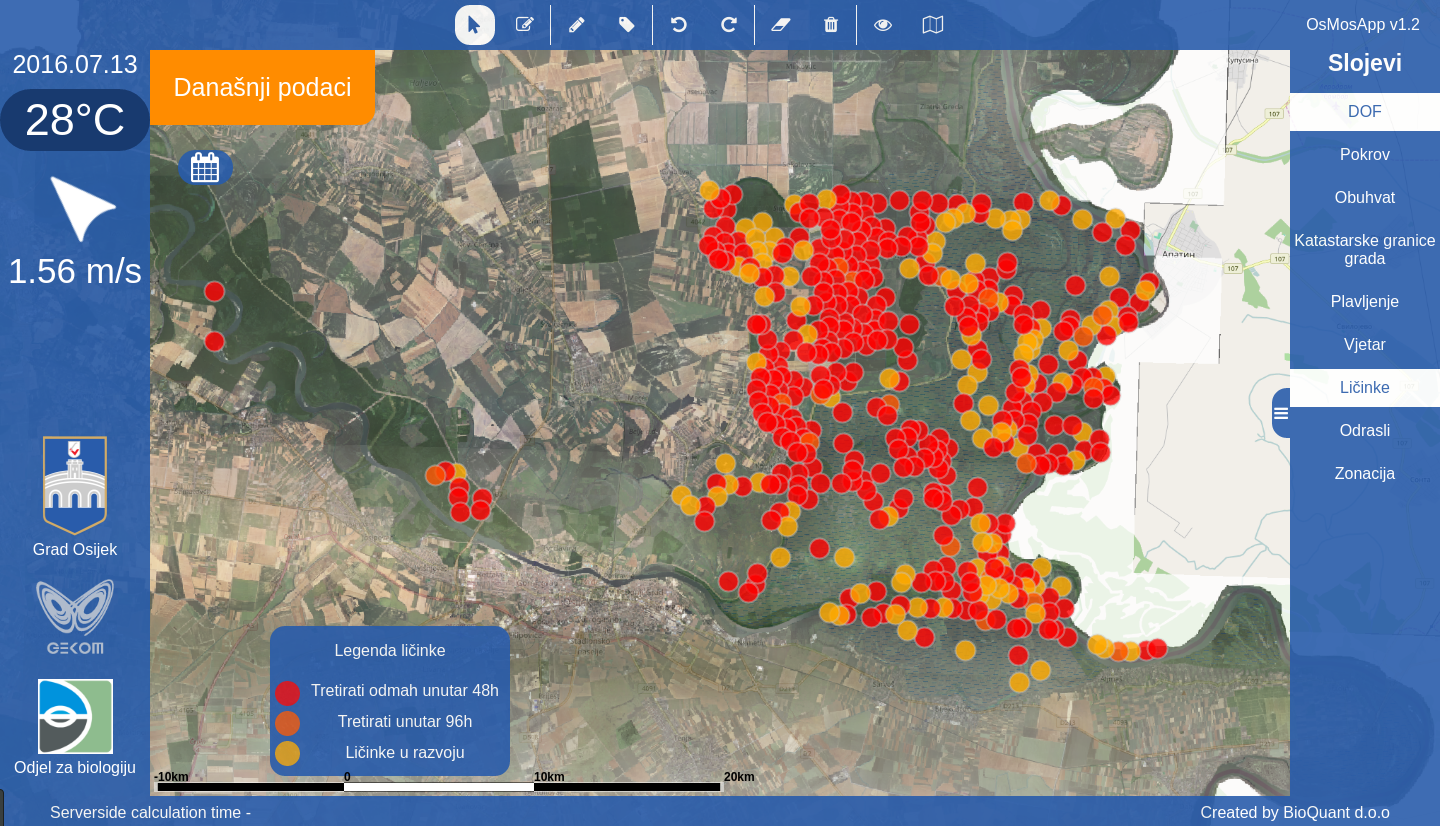The image size is (1440, 826).
Task: Collapse the Slojevi side panel handle
Action: 1280,413
